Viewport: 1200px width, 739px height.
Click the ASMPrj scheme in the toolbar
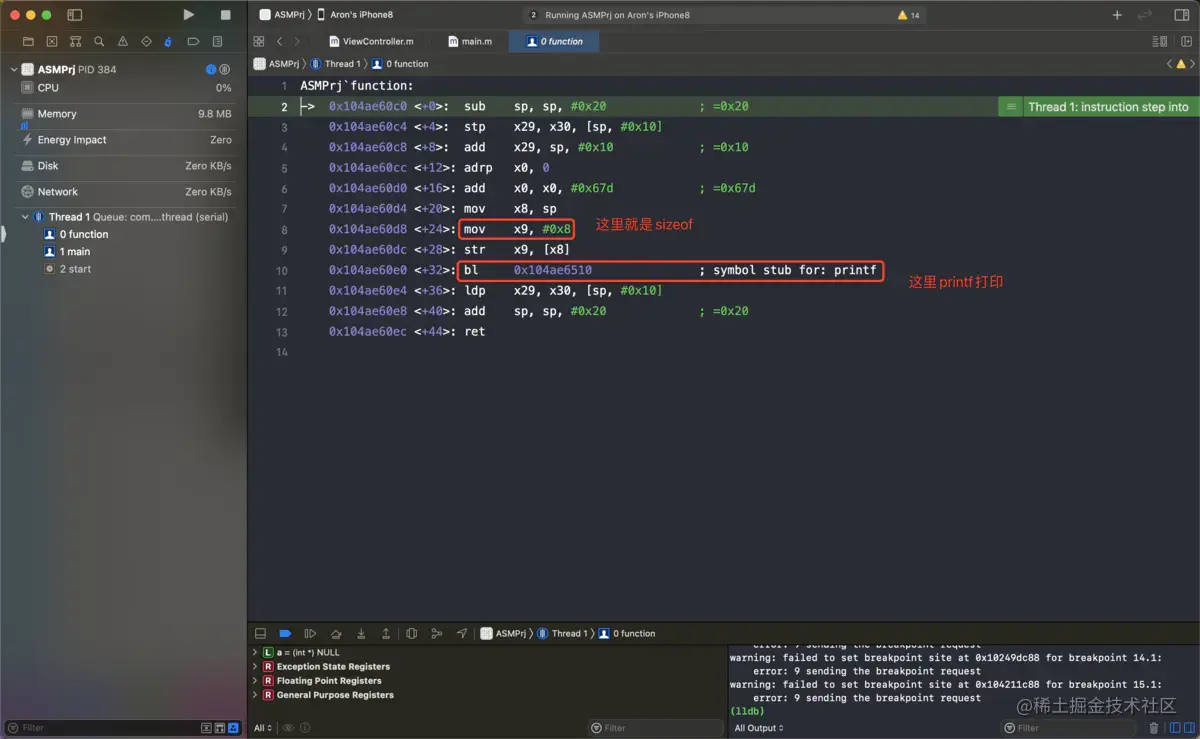tap(282, 15)
